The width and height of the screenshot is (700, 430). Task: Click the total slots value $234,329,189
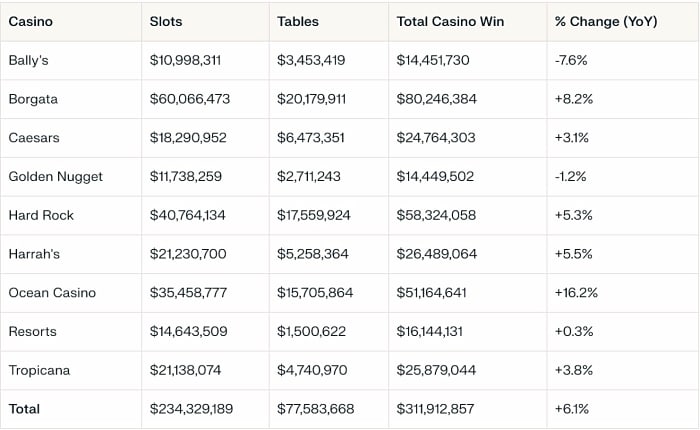click(x=192, y=409)
